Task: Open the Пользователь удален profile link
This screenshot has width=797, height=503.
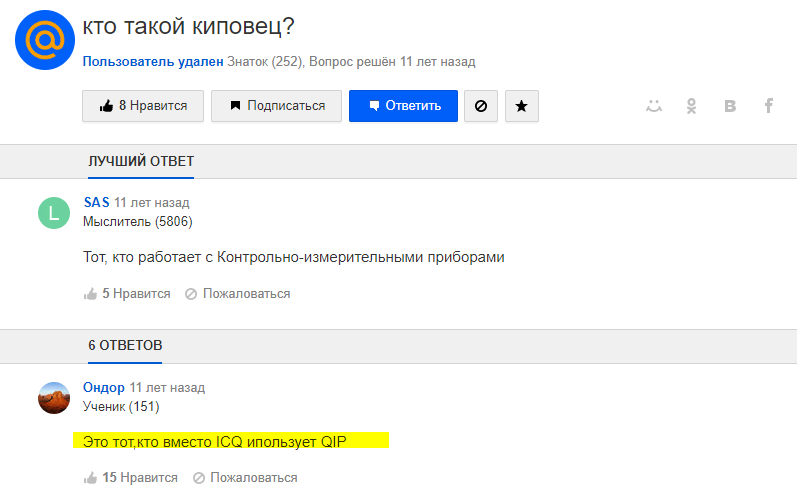Action: pyautogui.click(x=153, y=61)
